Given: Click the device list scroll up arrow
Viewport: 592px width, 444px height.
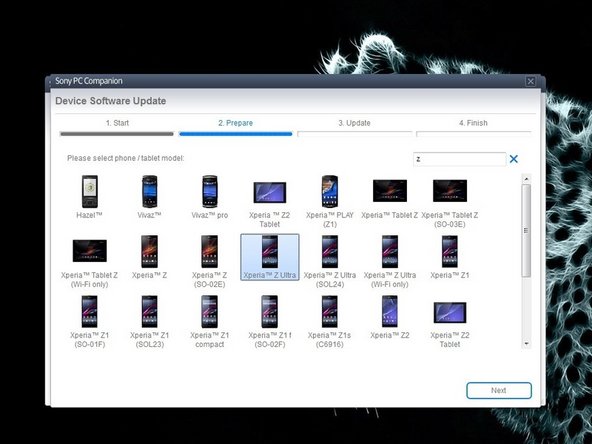Looking at the screenshot, I should (526, 178).
